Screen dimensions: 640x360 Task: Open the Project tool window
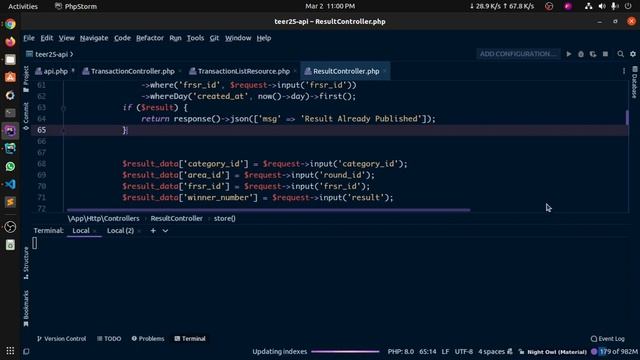(26, 78)
